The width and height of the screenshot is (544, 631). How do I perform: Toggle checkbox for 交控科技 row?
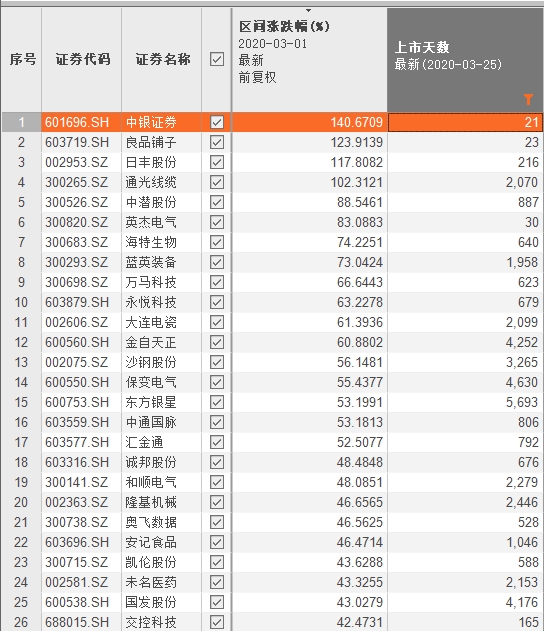point(217,622)
